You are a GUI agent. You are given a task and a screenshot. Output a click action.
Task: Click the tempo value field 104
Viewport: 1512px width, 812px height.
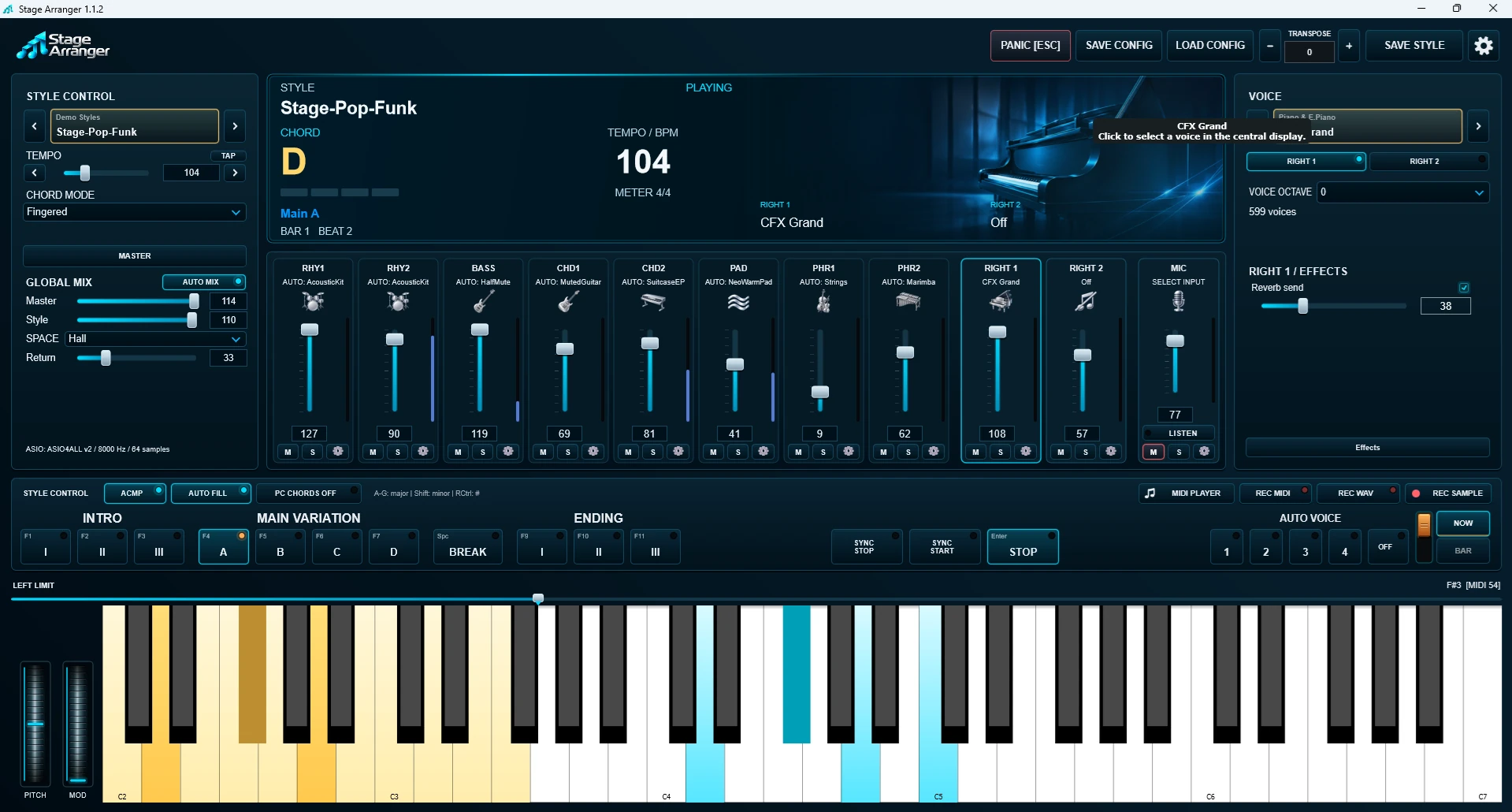coord(191,173)
